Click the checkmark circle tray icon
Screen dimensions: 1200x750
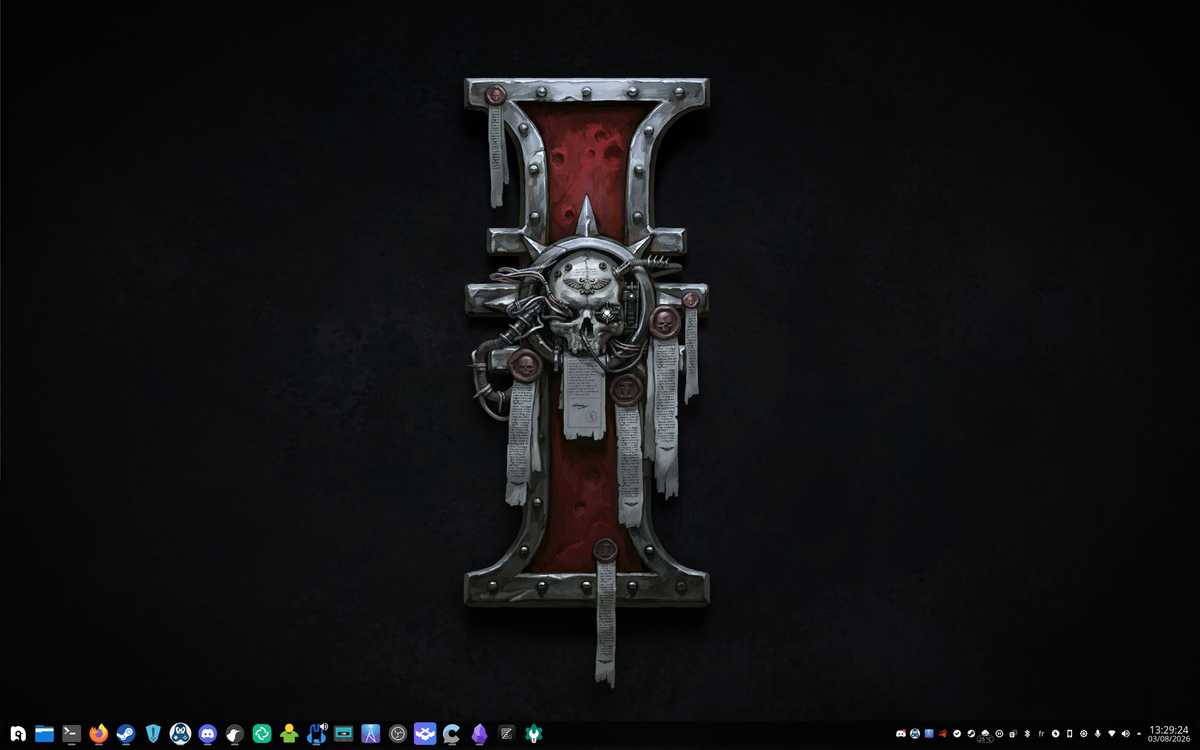point(957,733)
